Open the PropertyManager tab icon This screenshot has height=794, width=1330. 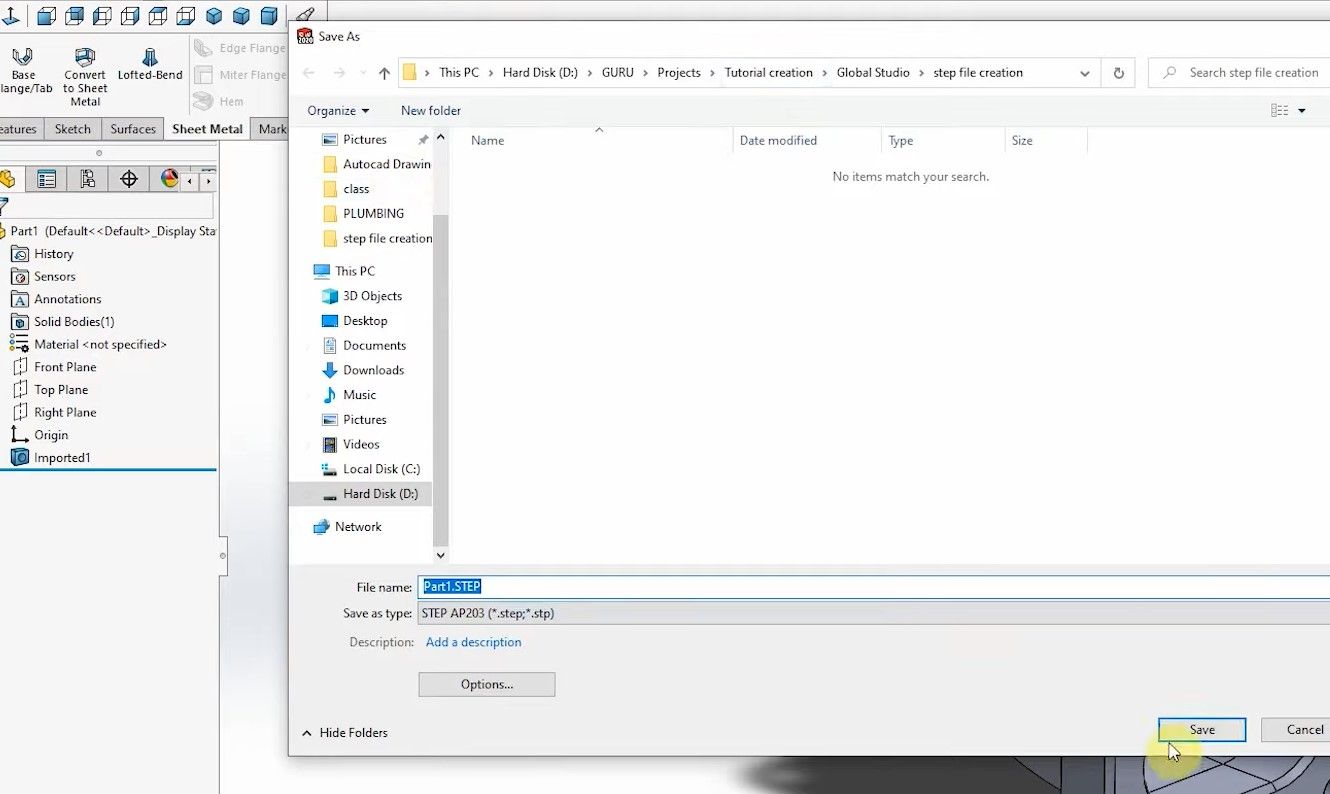(x=46, y=179)
